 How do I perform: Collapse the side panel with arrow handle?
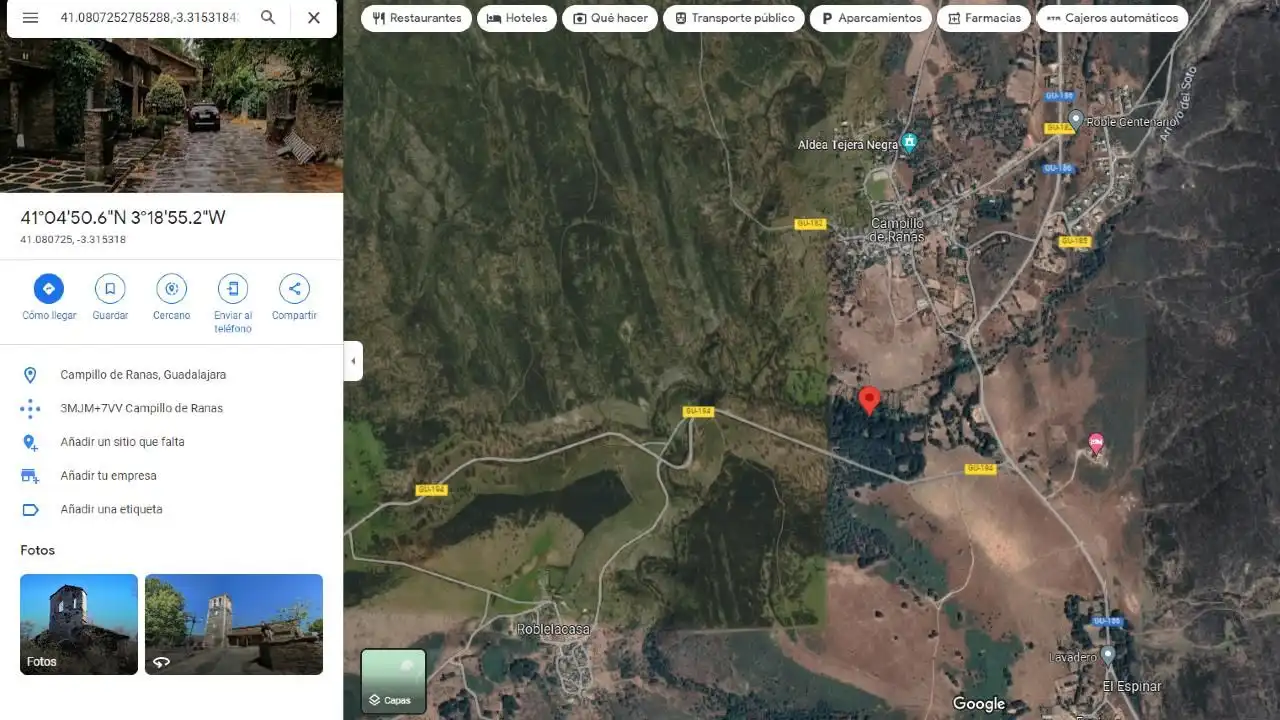(353, 361)
